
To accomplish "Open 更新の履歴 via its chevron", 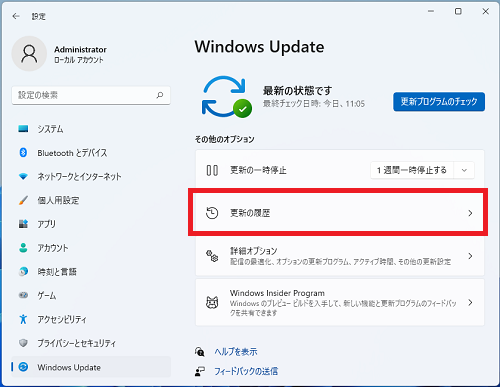I will coord(470,213).
